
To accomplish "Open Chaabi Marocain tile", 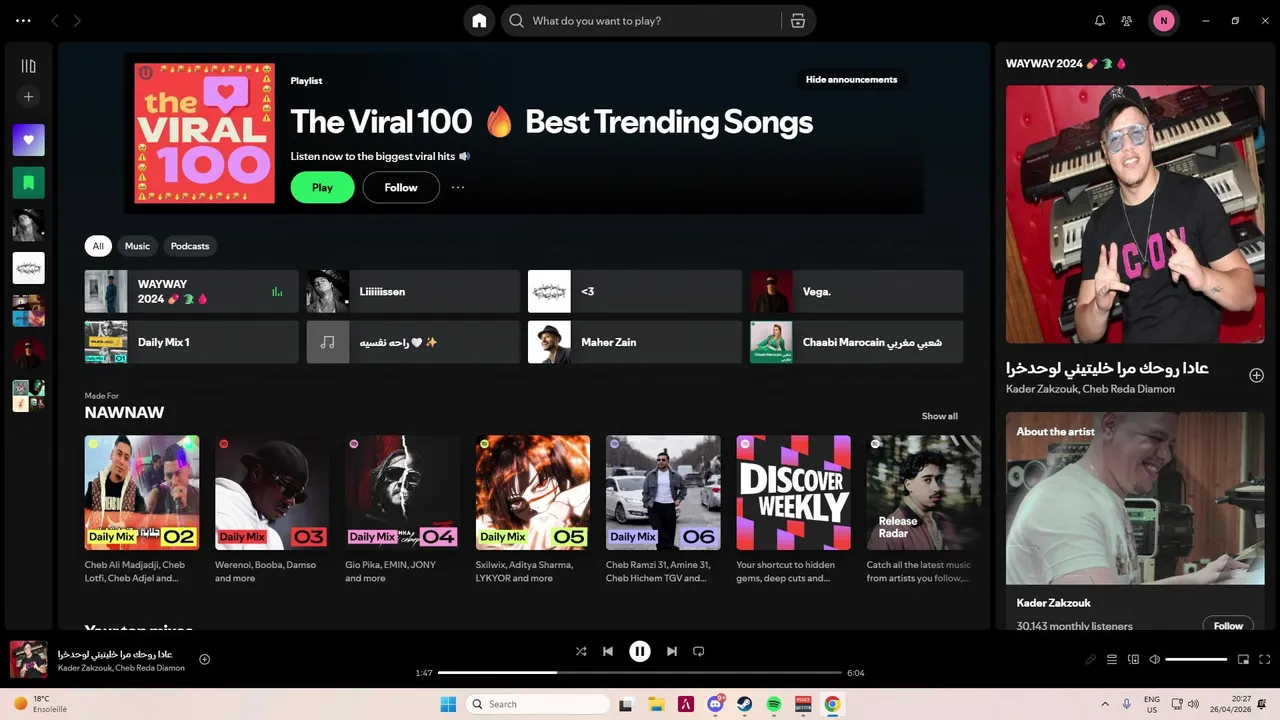I will [856, 342].
